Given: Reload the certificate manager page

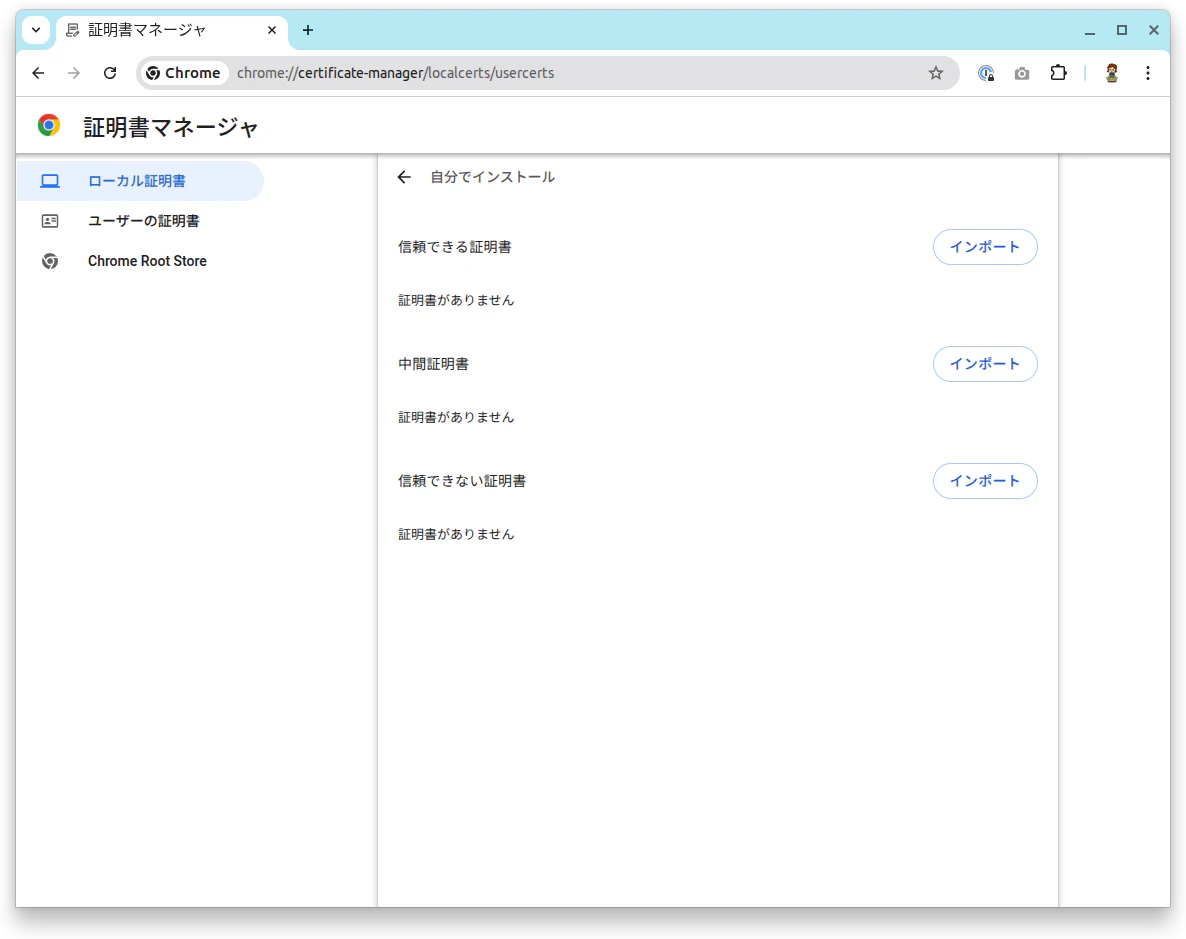Looking at the screenshot, I should click(110, 73).
